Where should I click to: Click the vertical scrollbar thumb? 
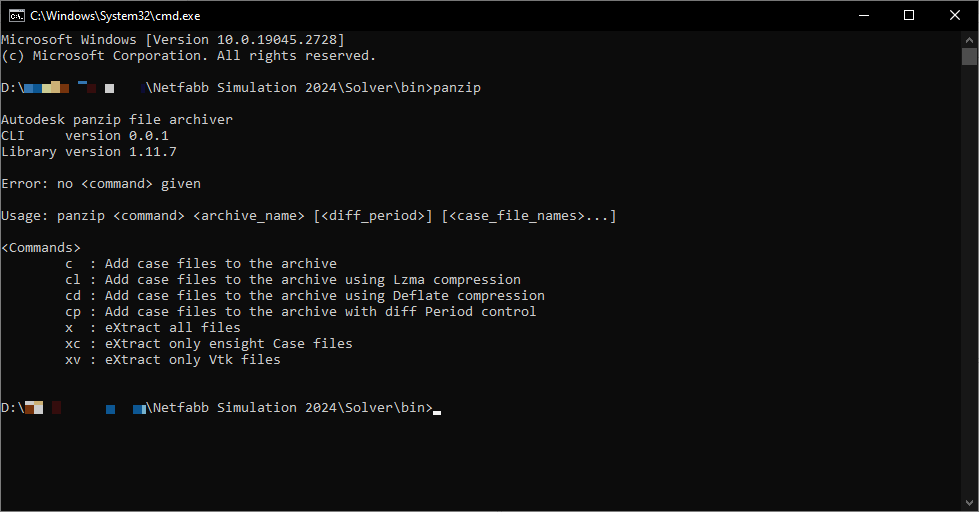point(969,56)
